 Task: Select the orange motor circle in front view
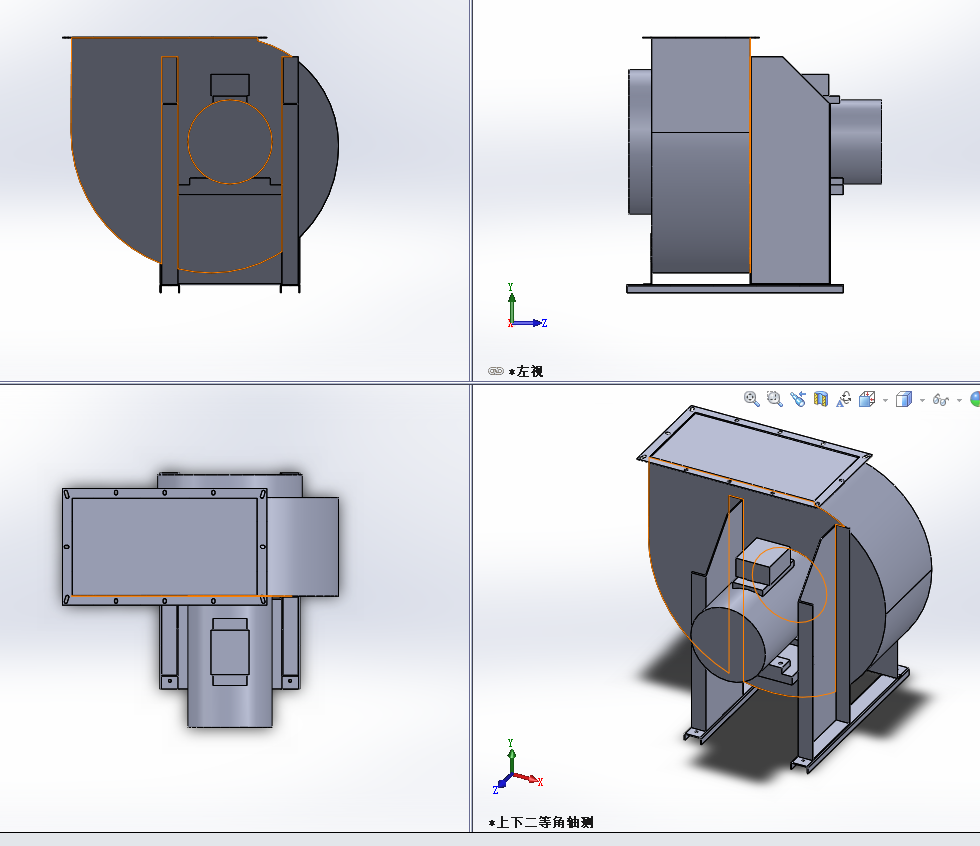[x=230, y=142]
